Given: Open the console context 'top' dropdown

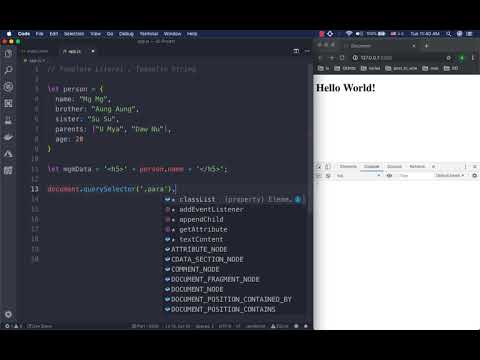Looking at the screenshot, I should click(359, 175).
